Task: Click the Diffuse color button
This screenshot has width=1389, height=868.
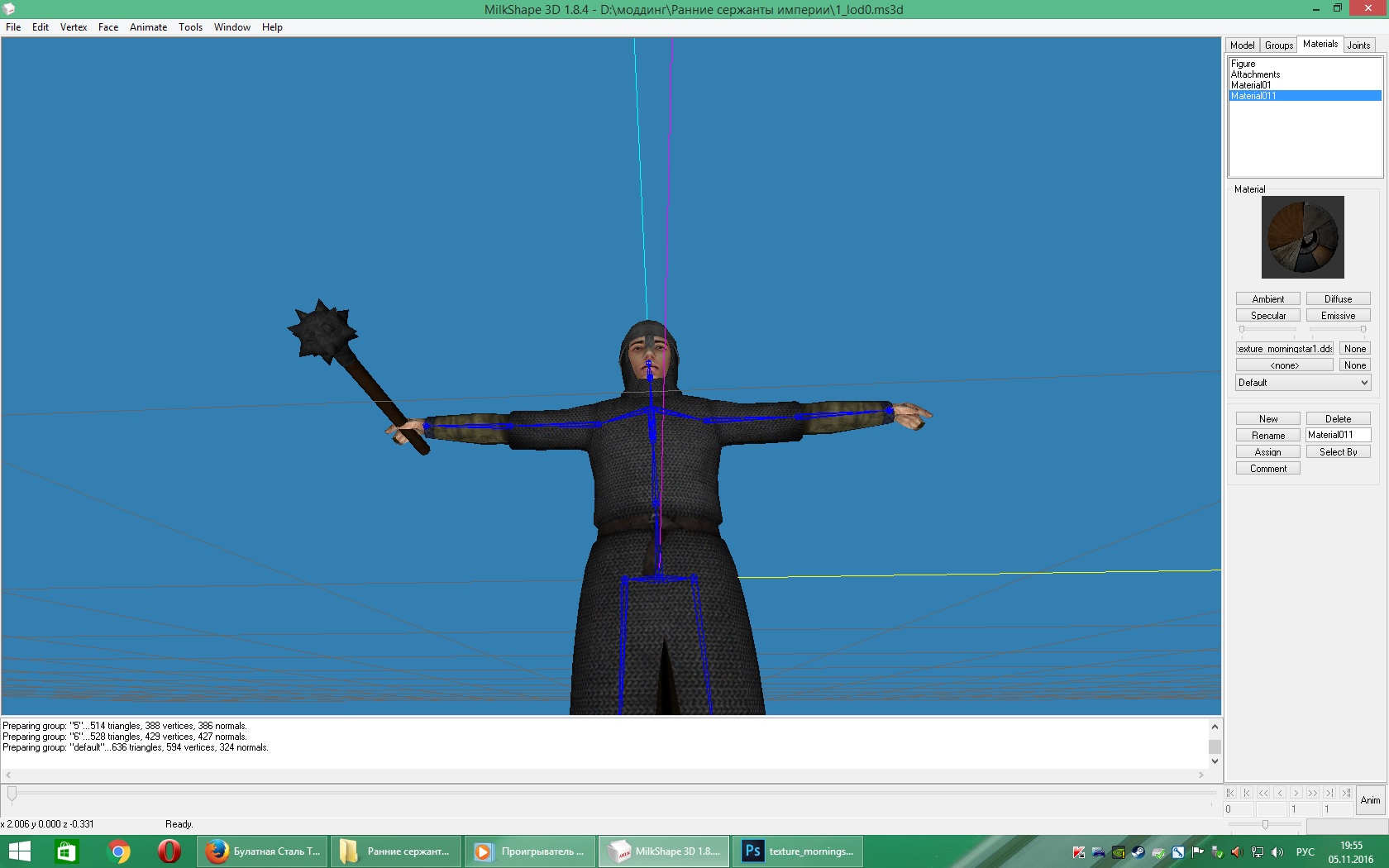Action: pyautogui.click(x=1339, y=299)
